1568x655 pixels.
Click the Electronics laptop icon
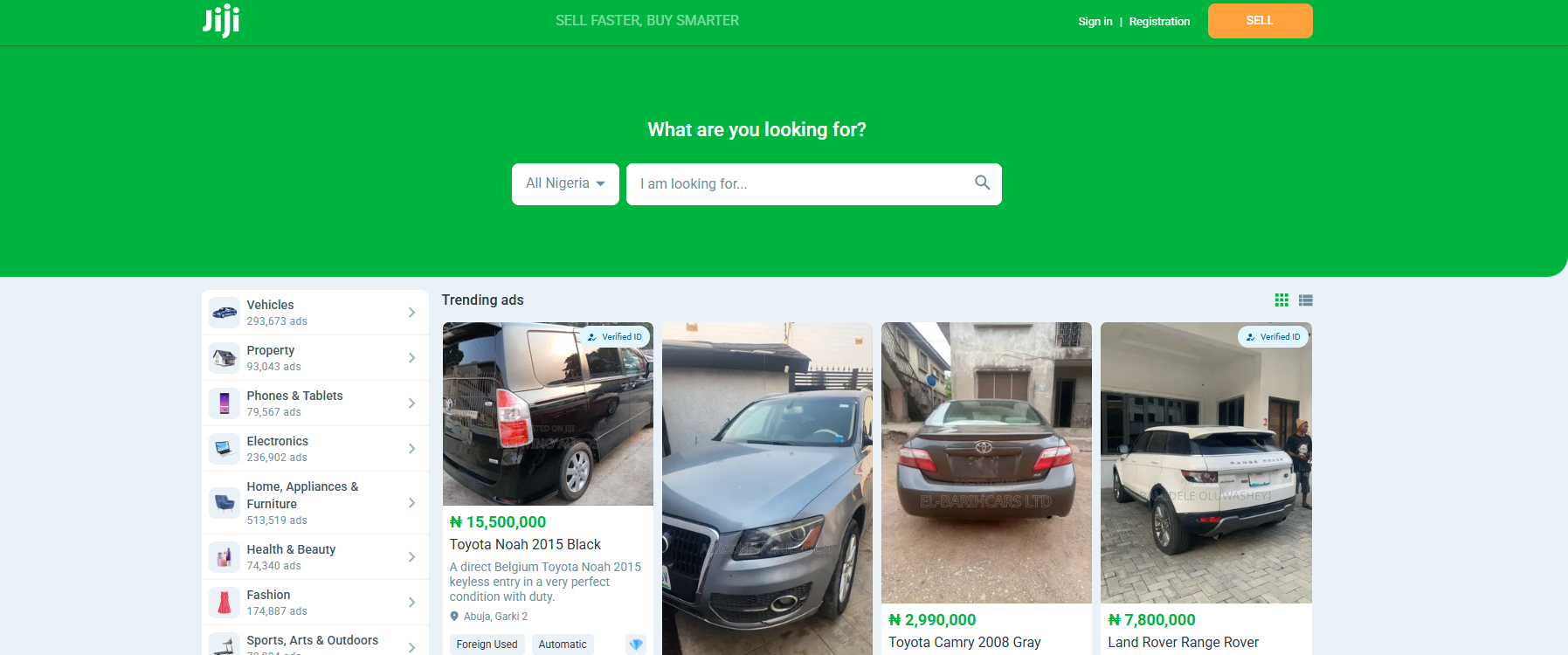tap(224, 449)
